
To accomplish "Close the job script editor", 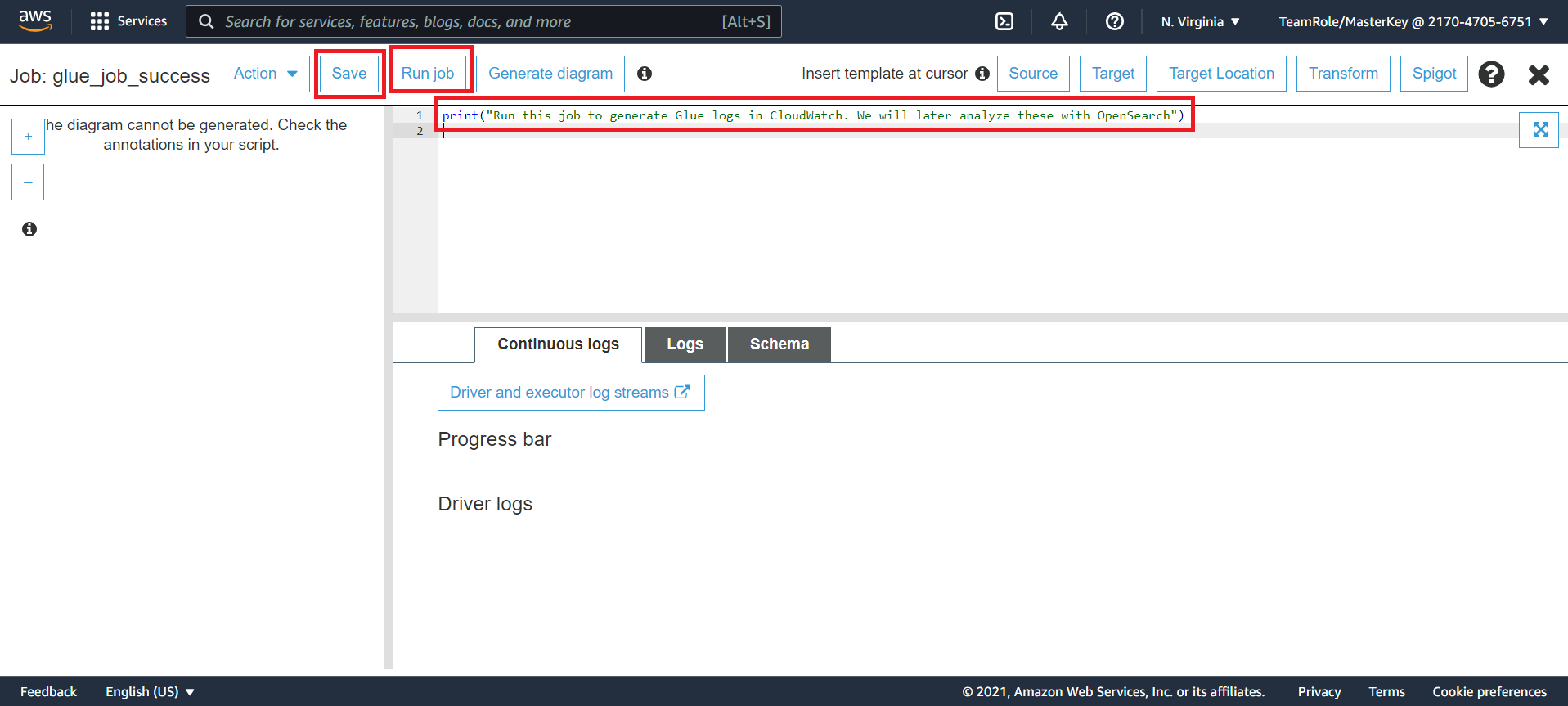I will pyautogui.click(x=1539, y=74).
